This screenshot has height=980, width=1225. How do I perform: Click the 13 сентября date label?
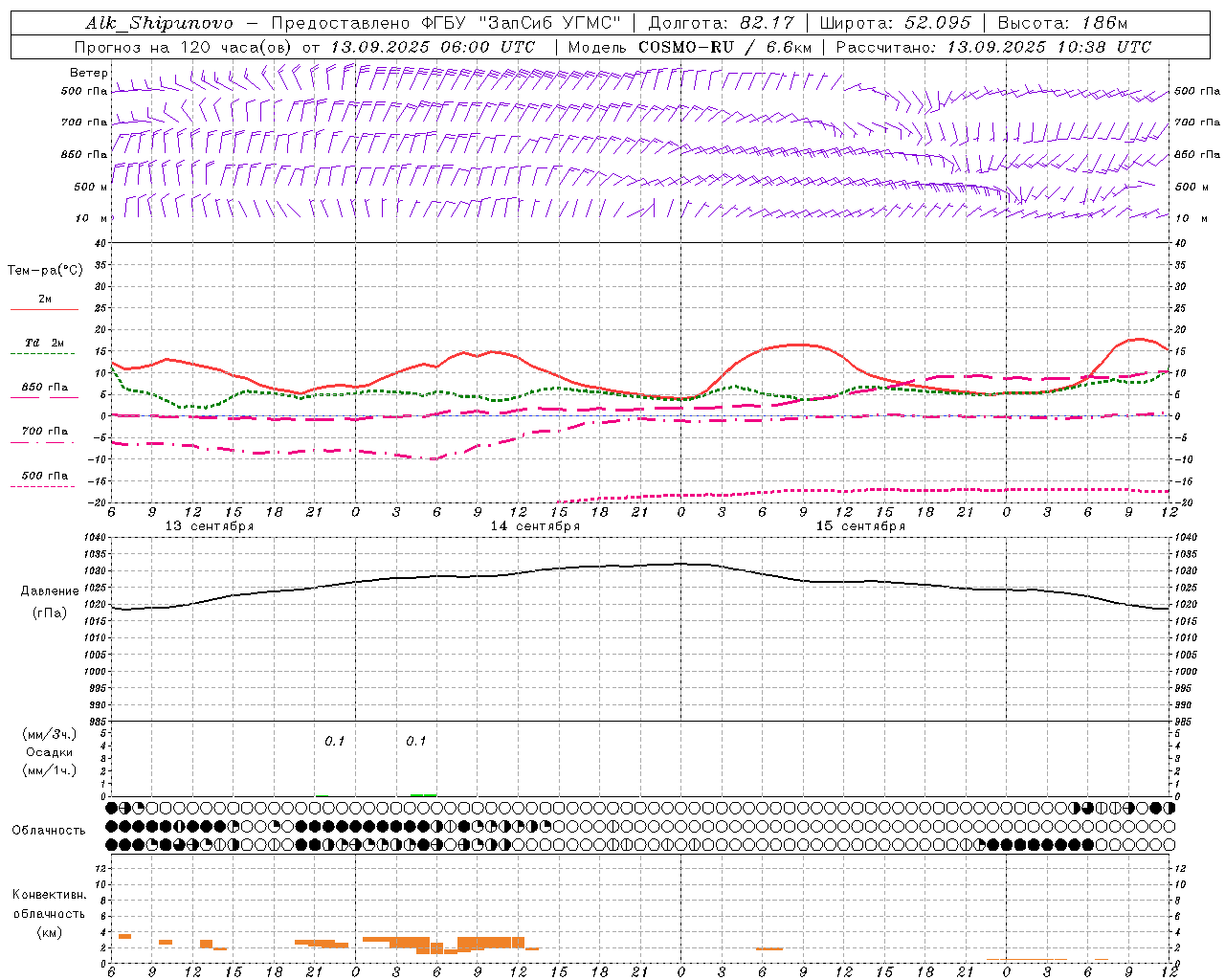click(x=210, y=526)
